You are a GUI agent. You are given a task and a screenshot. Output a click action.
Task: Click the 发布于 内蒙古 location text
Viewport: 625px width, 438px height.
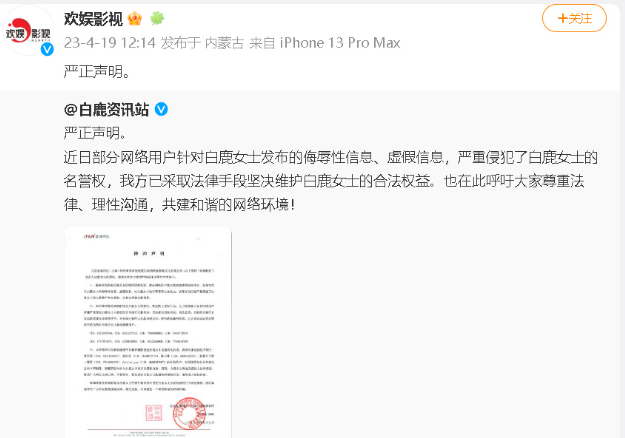point(202,43)
